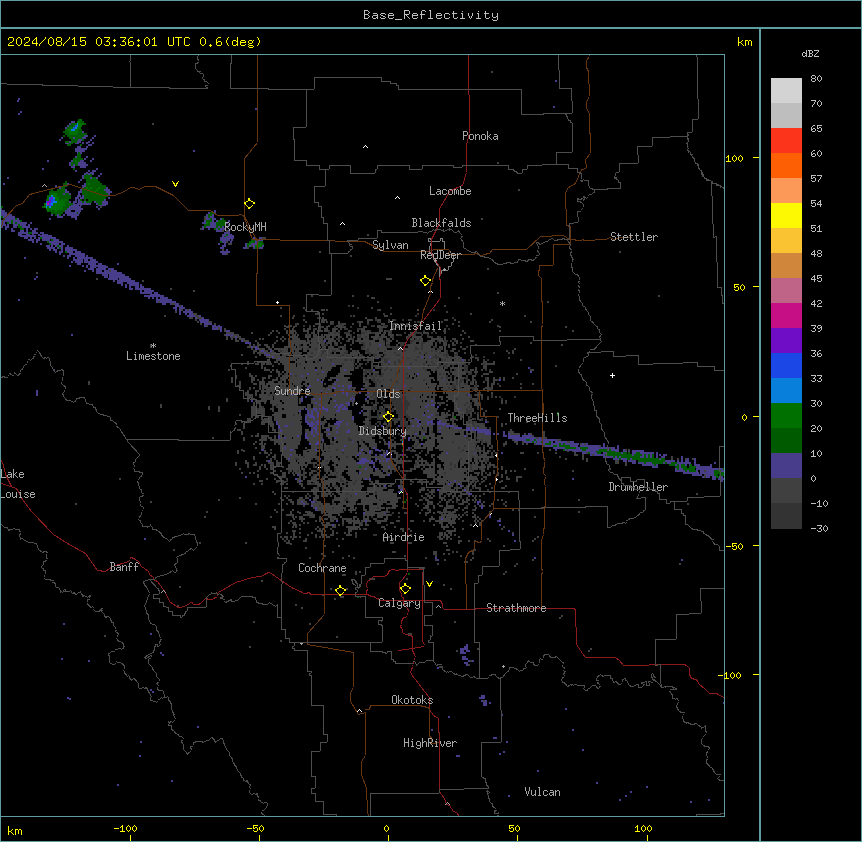862x842 pixels.
Task: Click the Stettler city label
Action: click(634, 237)
